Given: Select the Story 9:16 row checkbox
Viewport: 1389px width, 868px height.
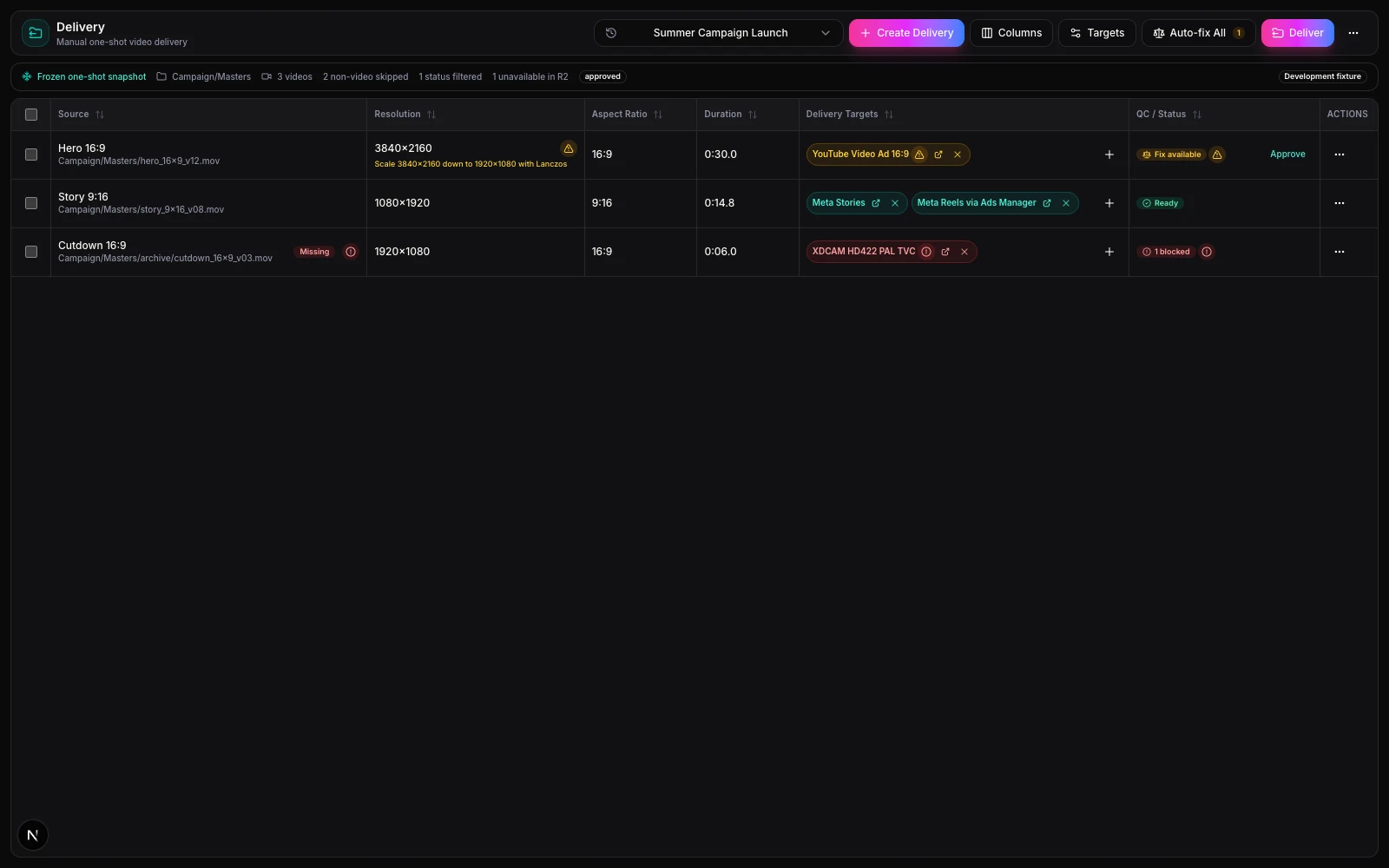Looking at the screenshot, I should 31,203.
